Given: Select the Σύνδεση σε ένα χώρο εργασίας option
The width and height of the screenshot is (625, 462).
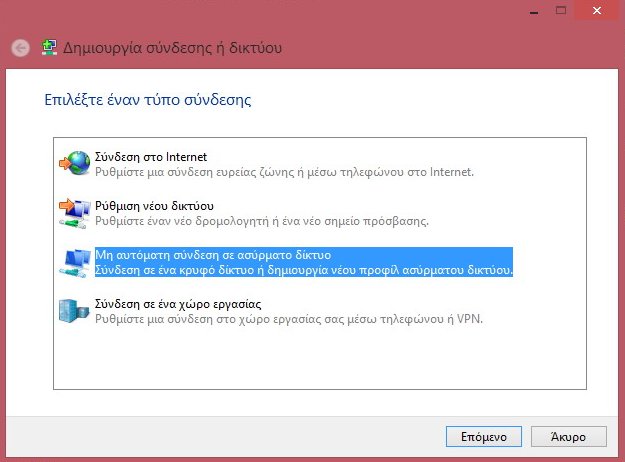Looking at the screenshot, I should click(x=178, y=304).
